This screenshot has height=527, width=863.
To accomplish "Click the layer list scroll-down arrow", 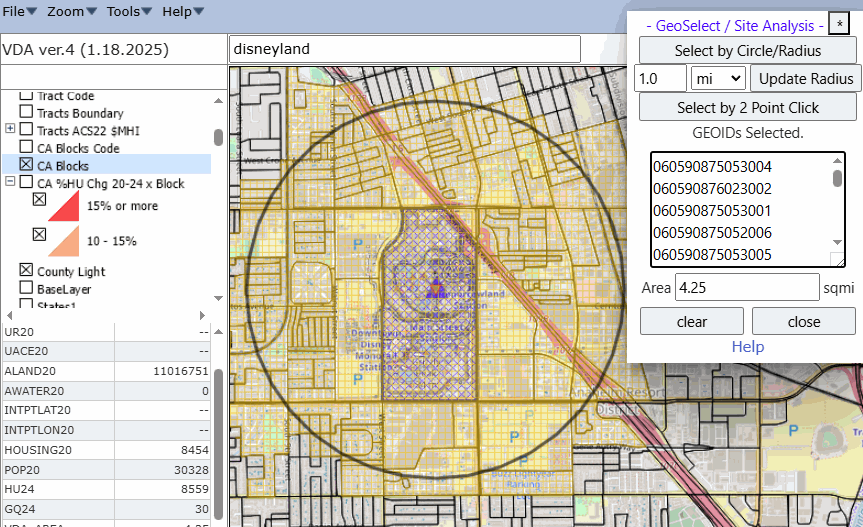I will [218, 298].
